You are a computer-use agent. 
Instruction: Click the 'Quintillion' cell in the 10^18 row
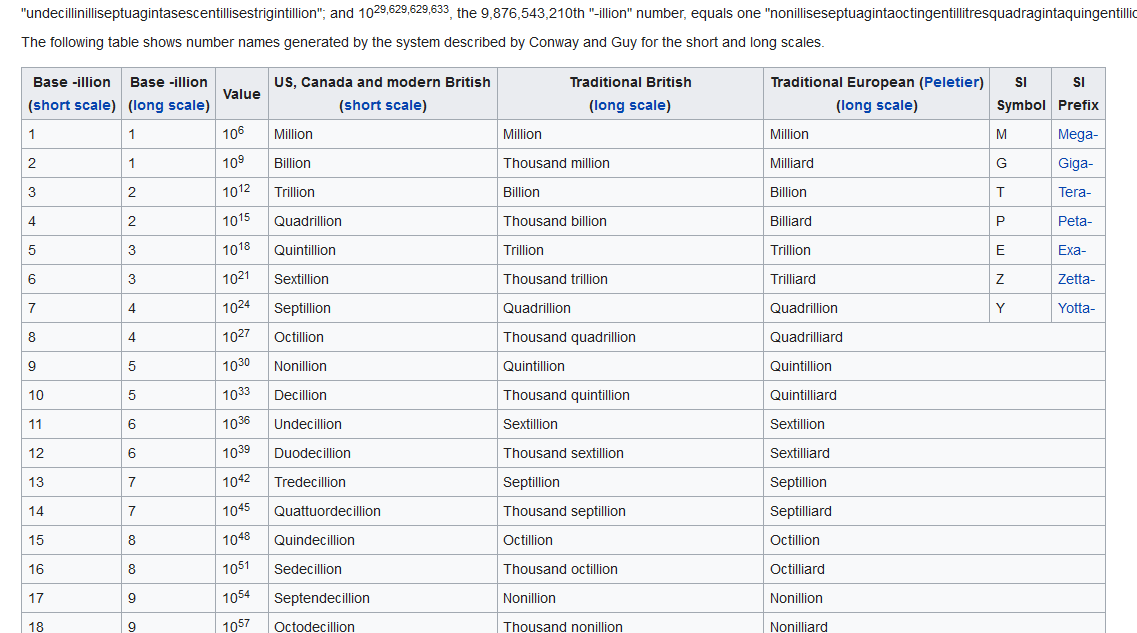(x=383, y=250)
